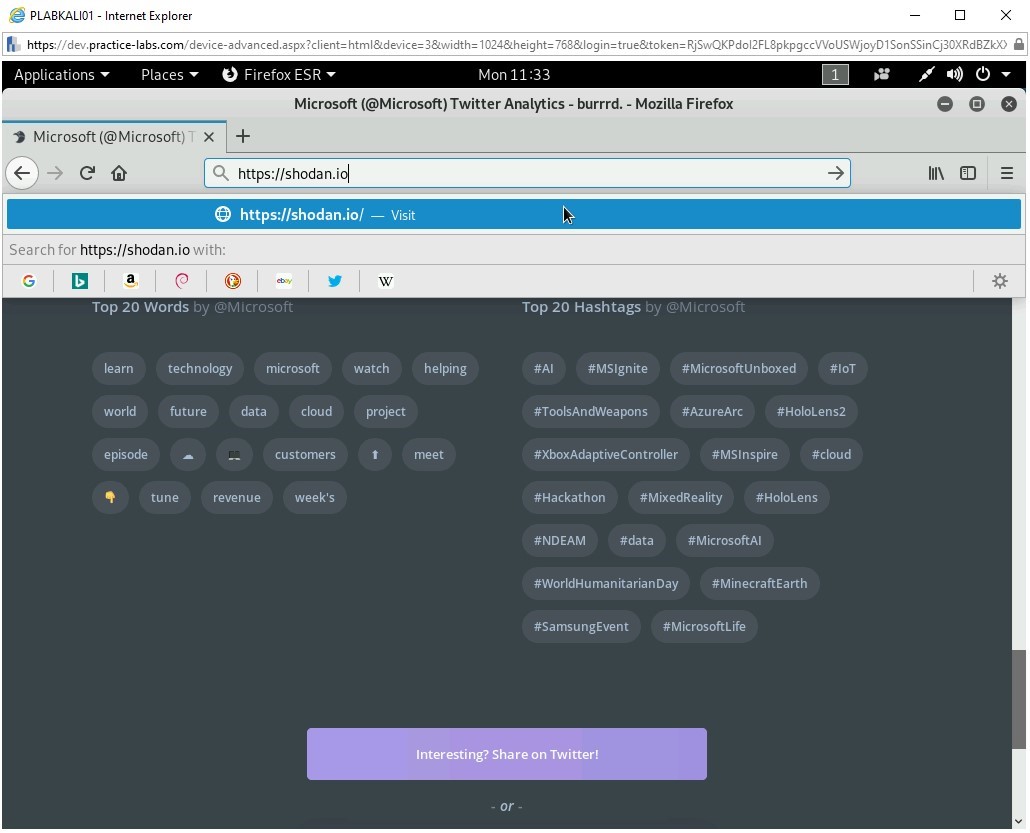Search shodan.io with the Amazon icon
The image size is (1030, 833).
point(130,281)
